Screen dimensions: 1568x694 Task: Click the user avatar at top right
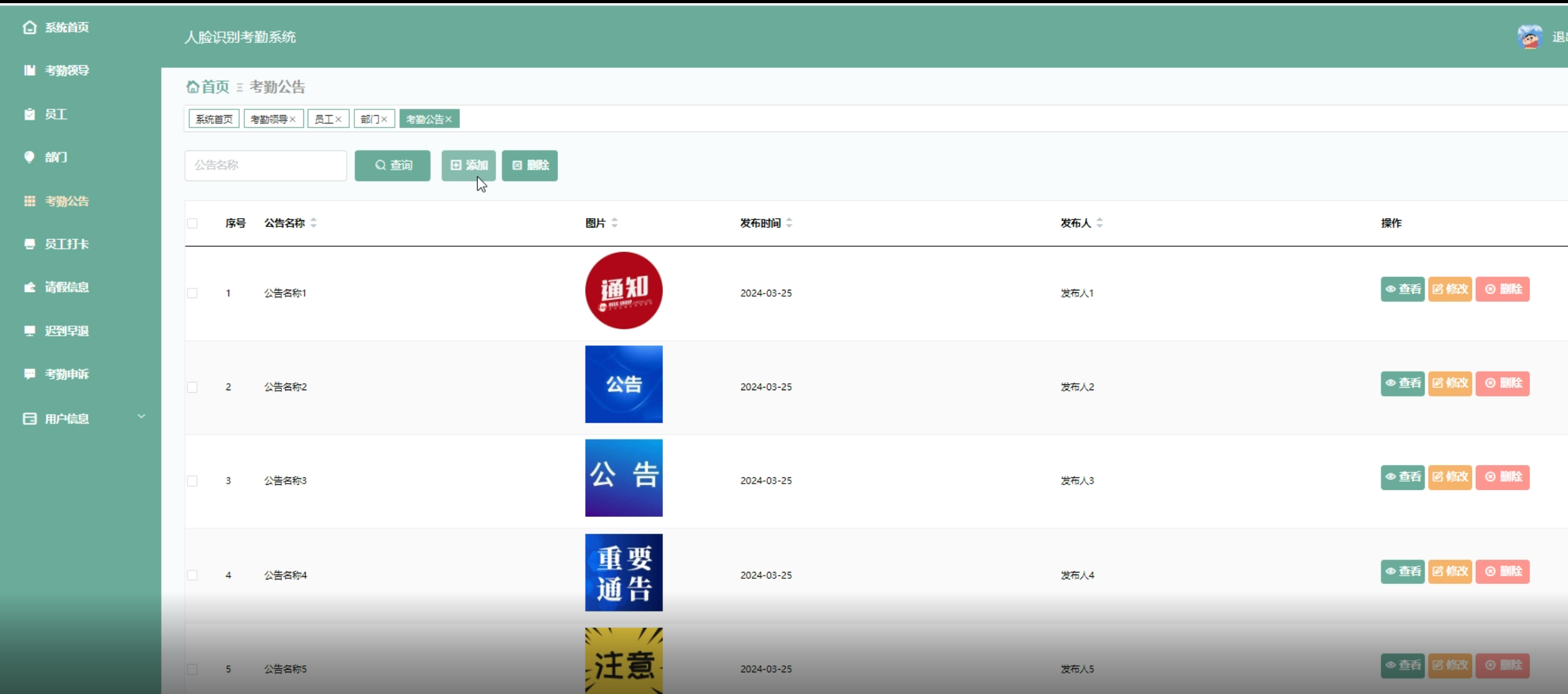[x=1529, y=37]
